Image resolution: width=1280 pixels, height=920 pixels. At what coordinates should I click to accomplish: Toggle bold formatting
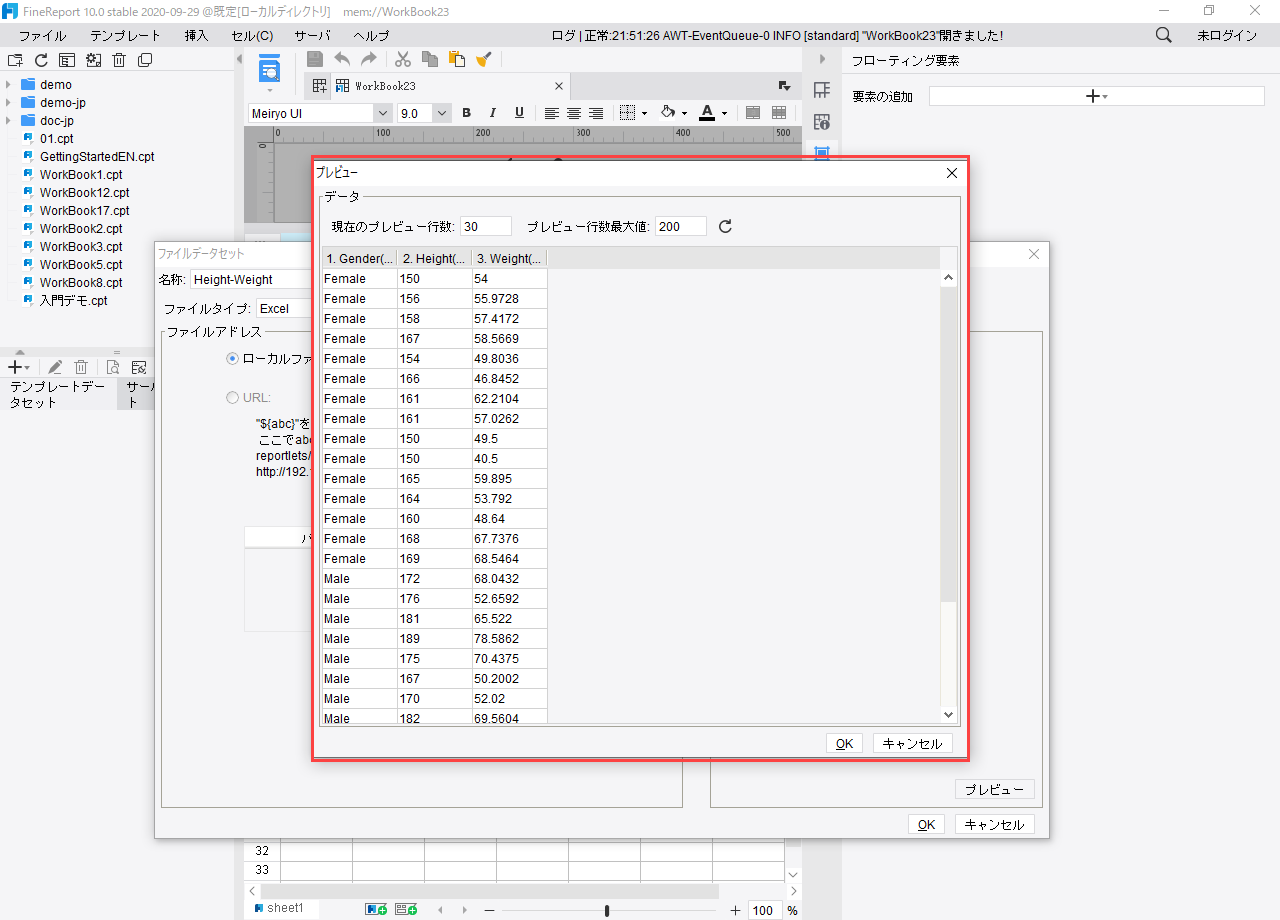[x=466, y=113]
